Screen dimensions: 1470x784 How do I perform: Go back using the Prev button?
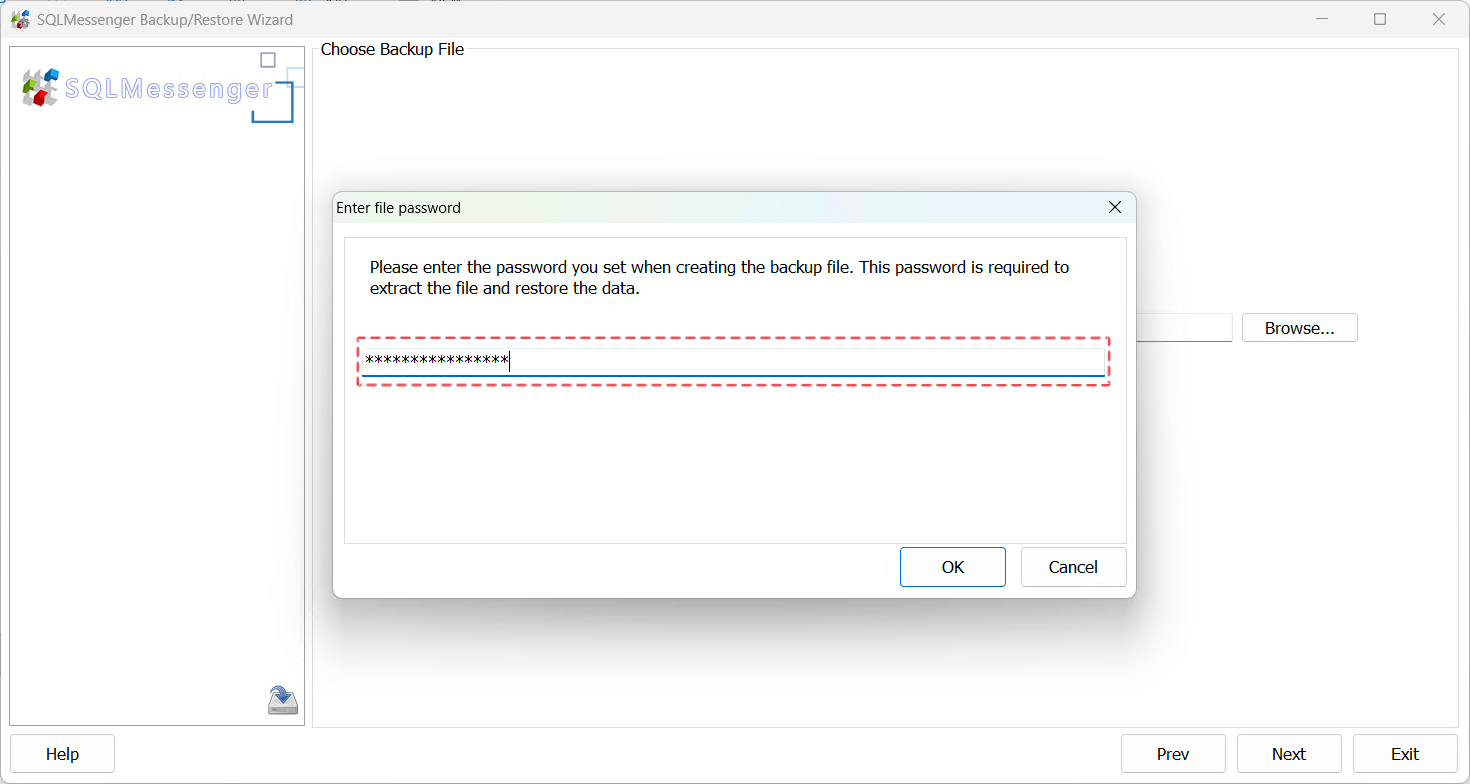pyautogui.click(x=1173, y=753)
